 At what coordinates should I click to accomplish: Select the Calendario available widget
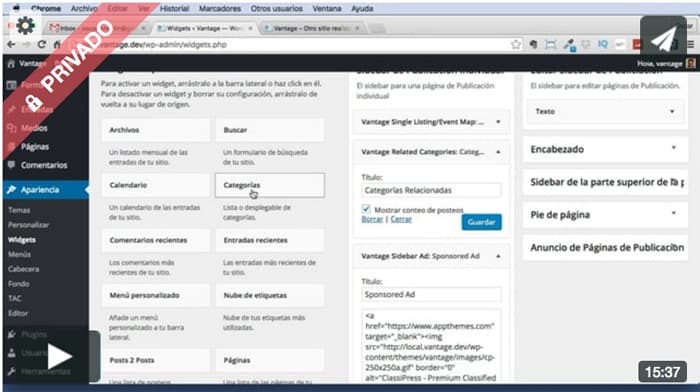pyautogui.click(x=155, y=185)
